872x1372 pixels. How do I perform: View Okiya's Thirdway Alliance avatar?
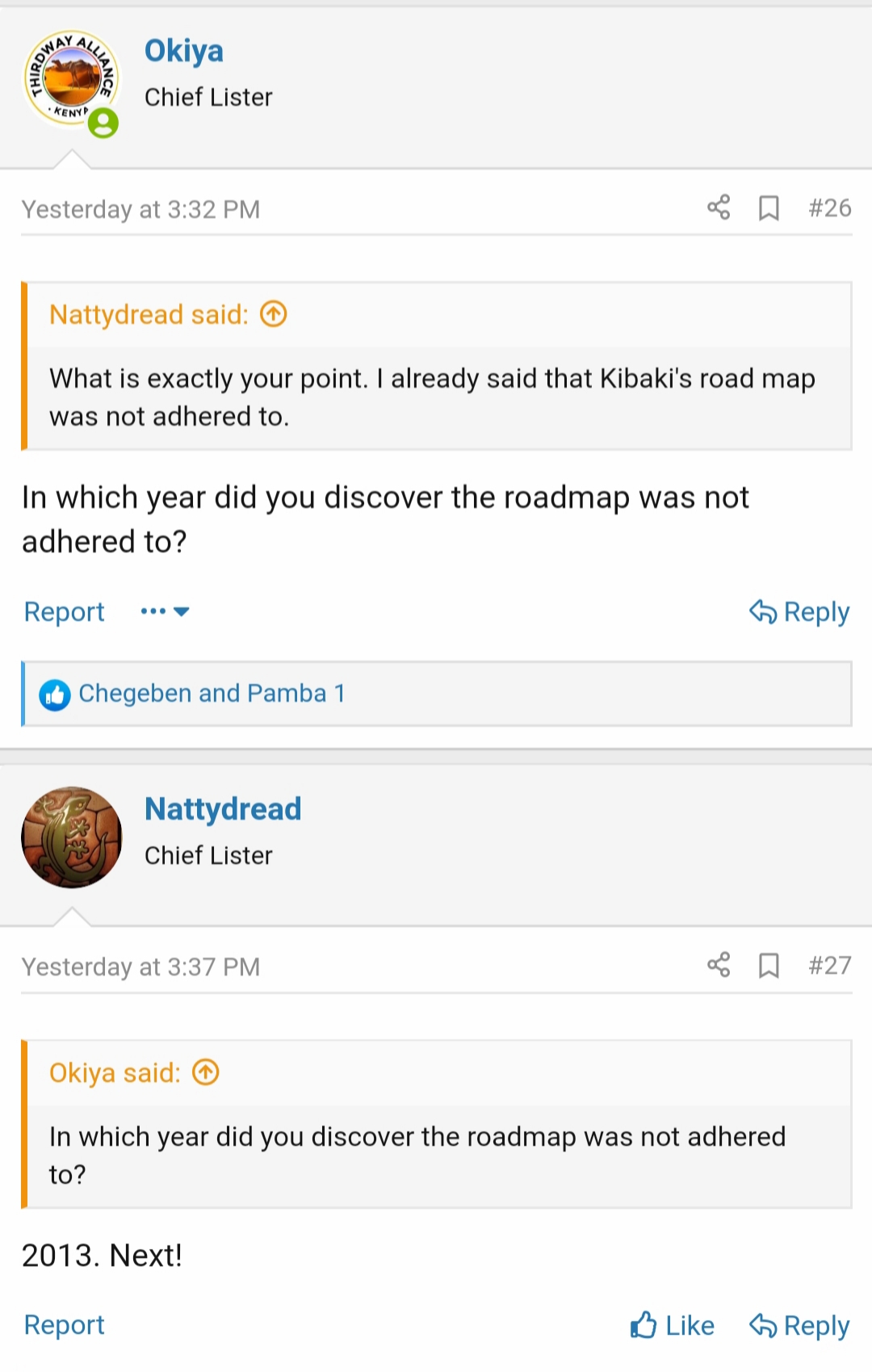click(72, 79)
